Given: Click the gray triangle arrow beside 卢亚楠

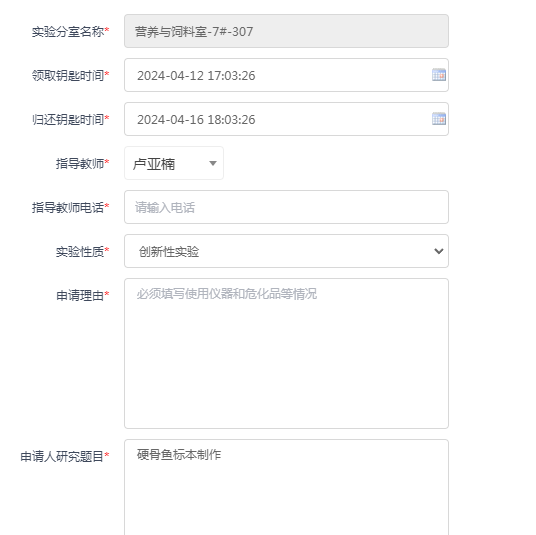Looking at the screenshot, I should tap(213, 163).
